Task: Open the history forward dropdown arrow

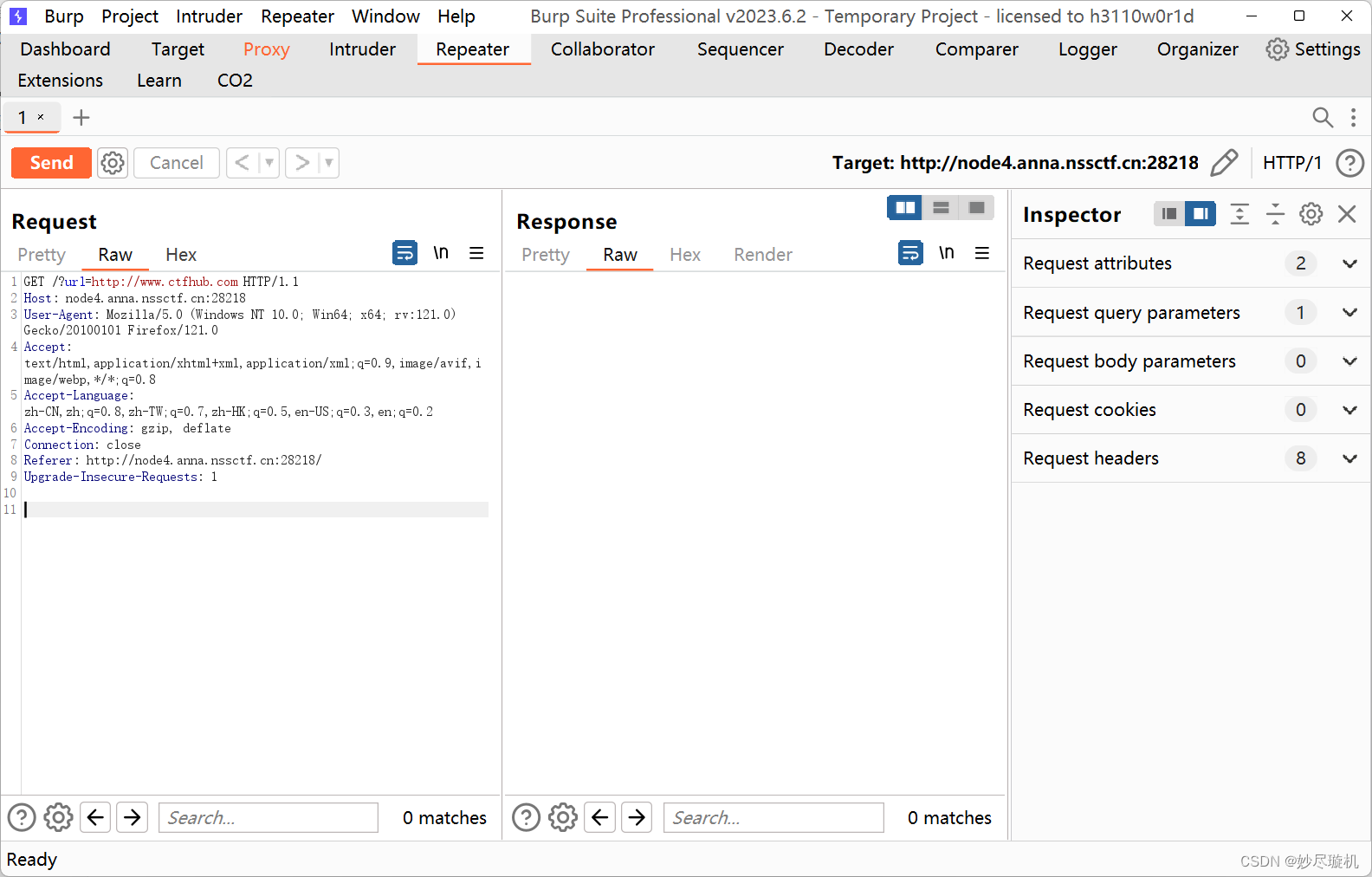Action: (329, 163)
